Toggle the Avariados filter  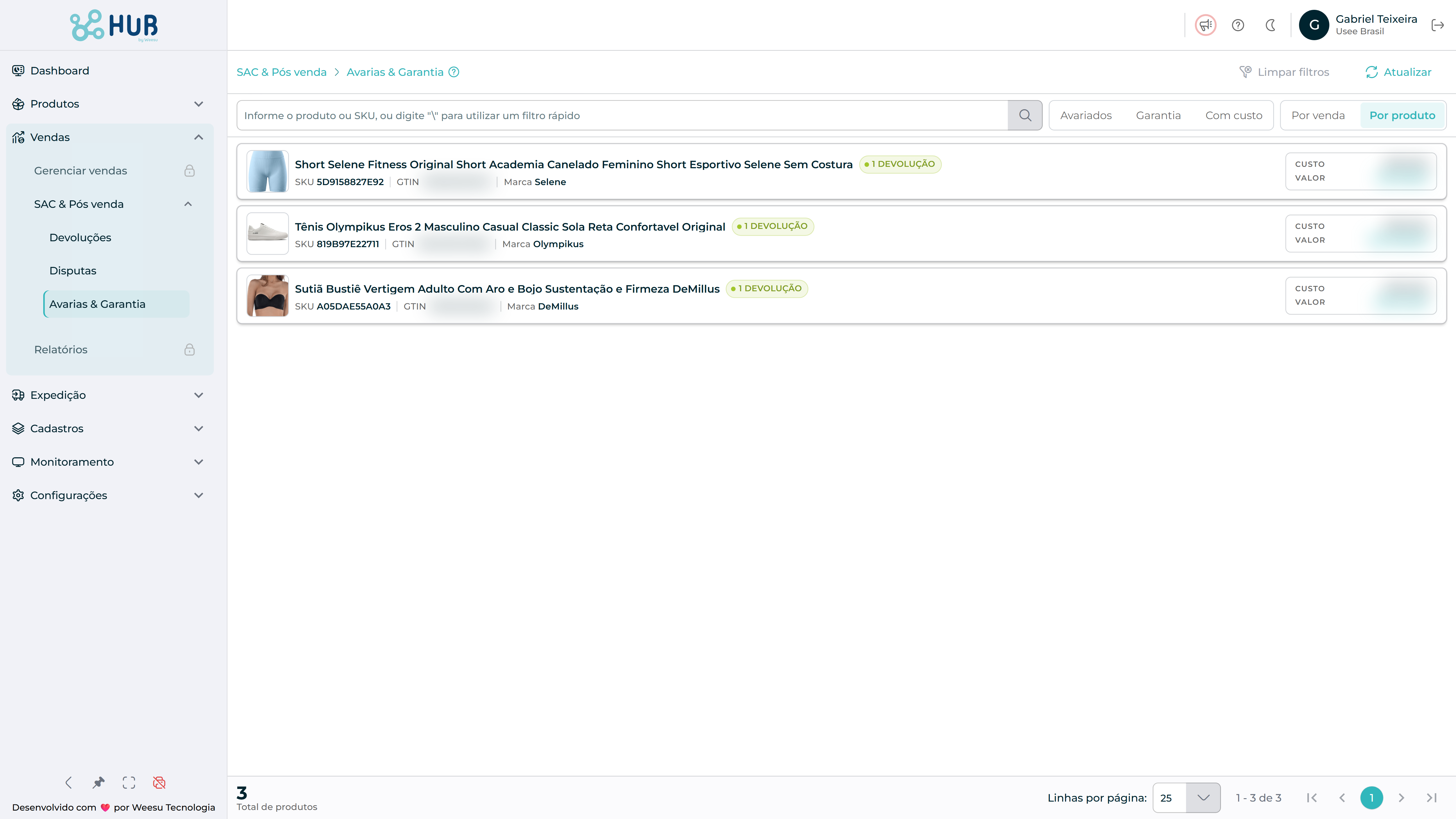pos(1086,115)
